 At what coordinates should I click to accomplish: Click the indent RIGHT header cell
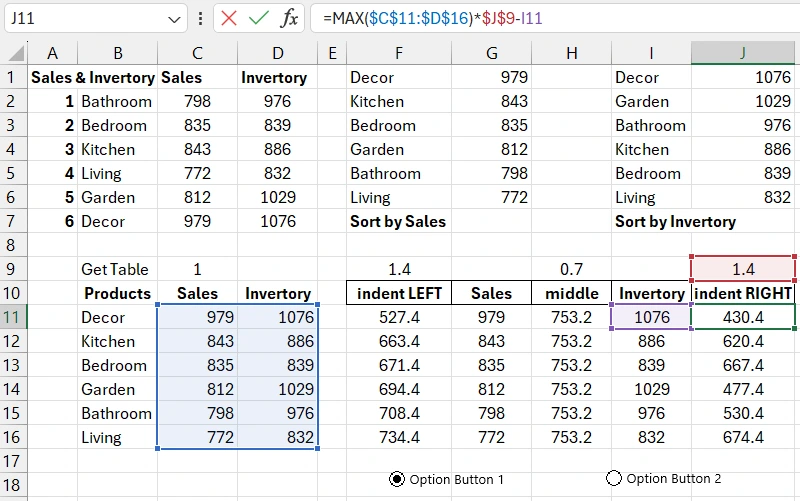(x=743, y=293)
